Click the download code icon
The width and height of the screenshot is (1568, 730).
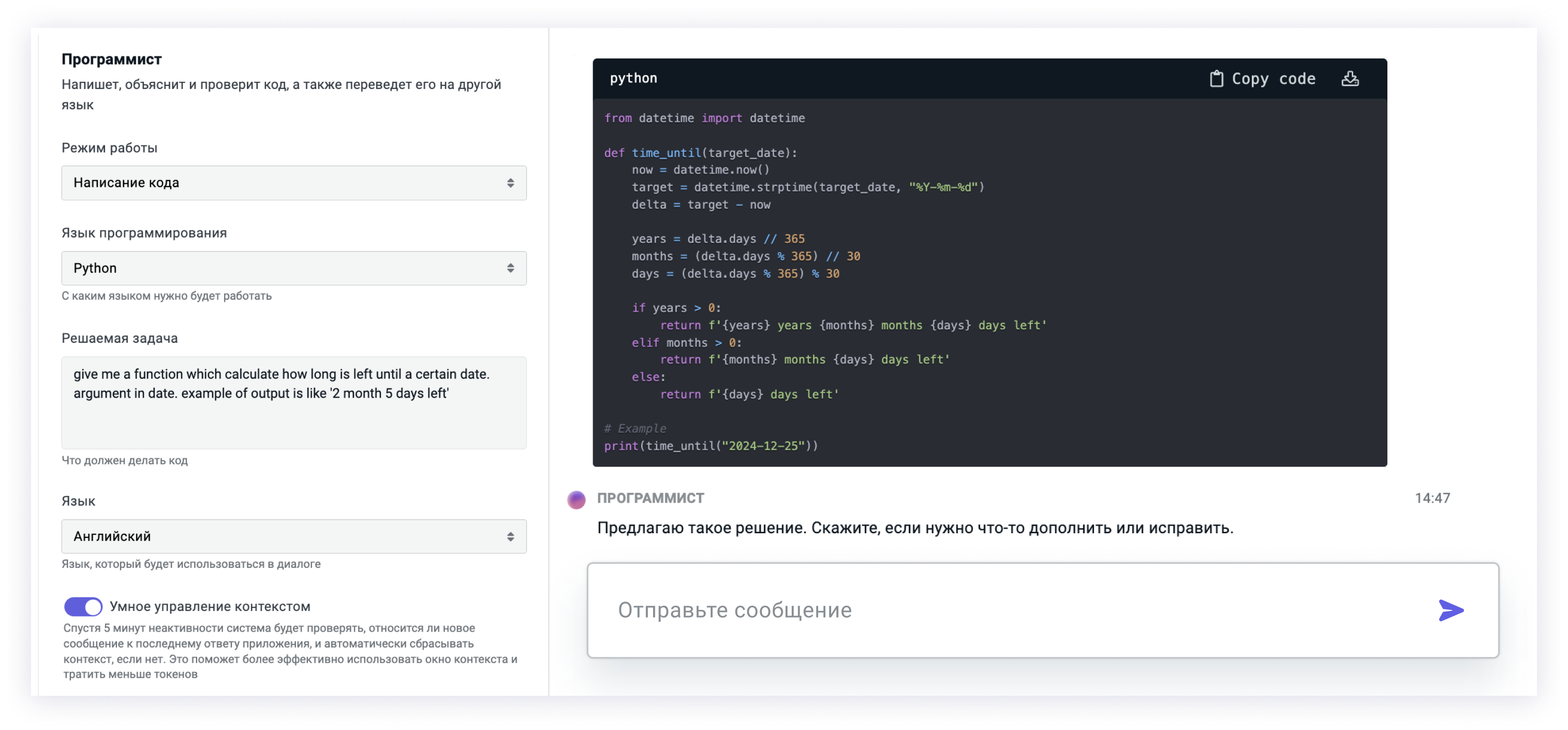1350,79
